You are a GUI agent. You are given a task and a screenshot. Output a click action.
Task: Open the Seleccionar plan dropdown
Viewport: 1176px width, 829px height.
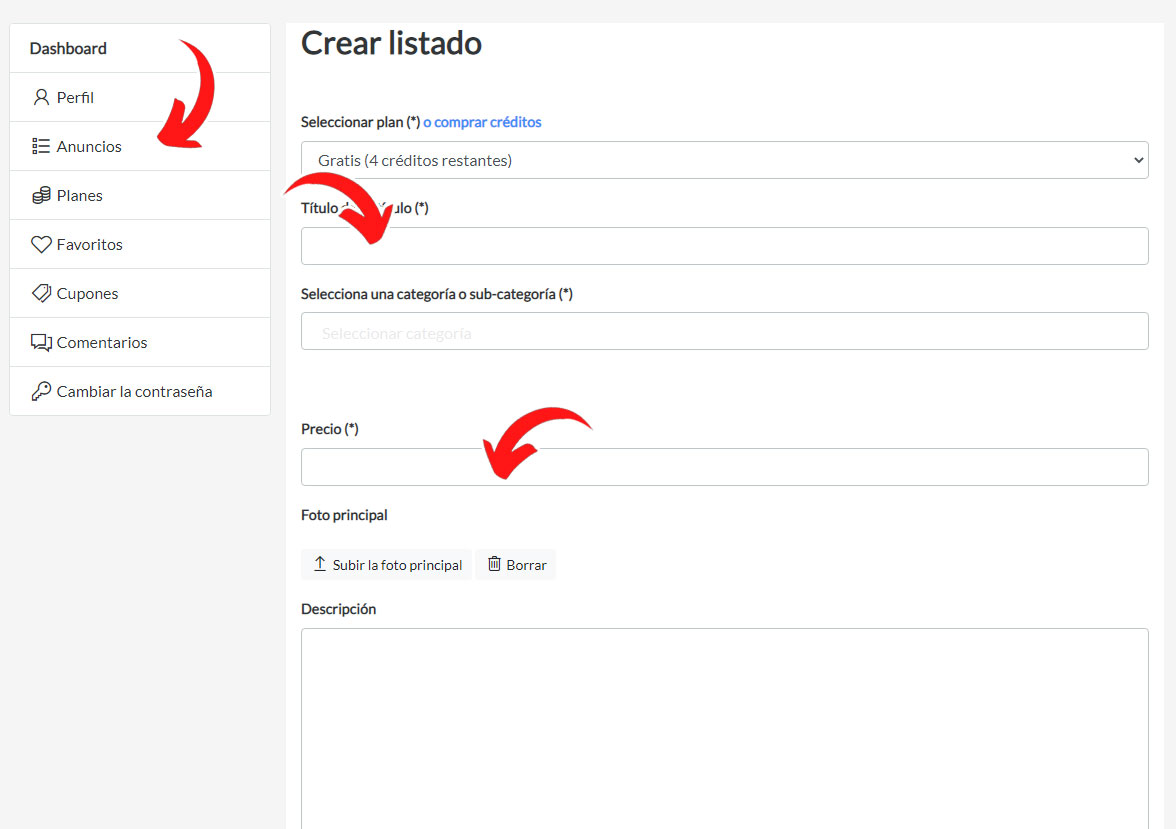pyautogui.click(x=724, y=160)
